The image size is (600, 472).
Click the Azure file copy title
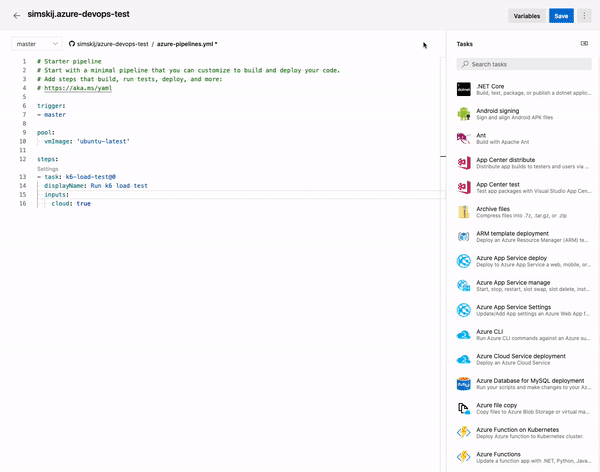497,405
